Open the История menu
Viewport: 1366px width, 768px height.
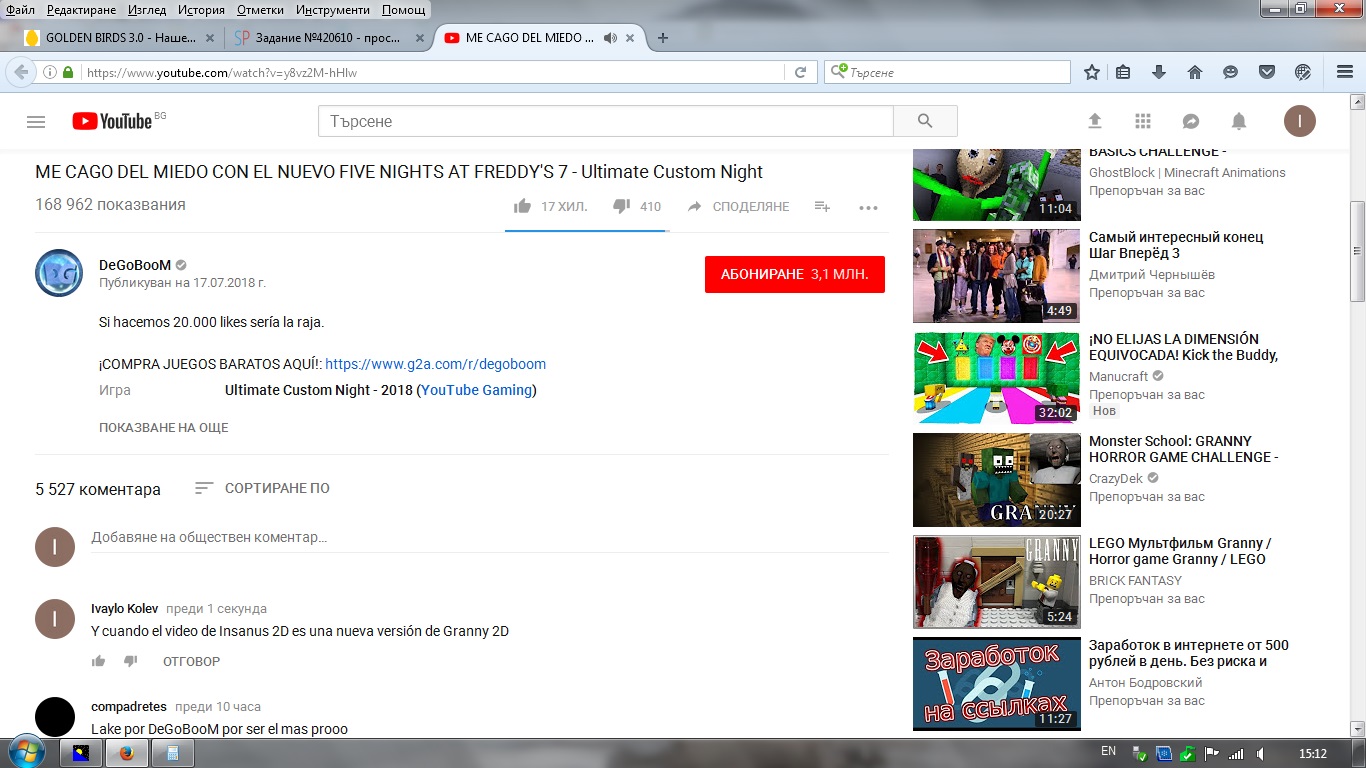[202, 9]
